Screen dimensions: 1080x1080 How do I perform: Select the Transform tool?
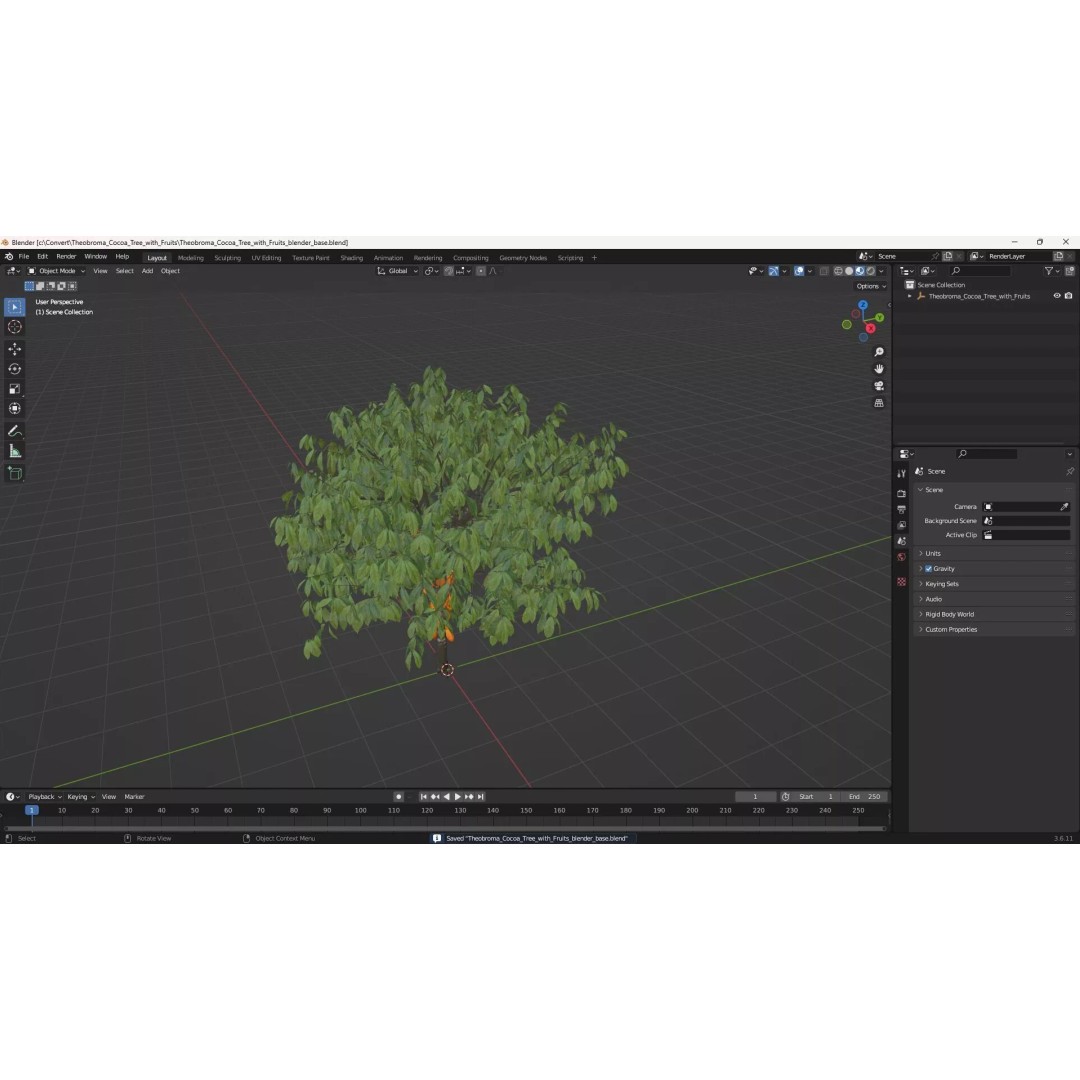14,409
